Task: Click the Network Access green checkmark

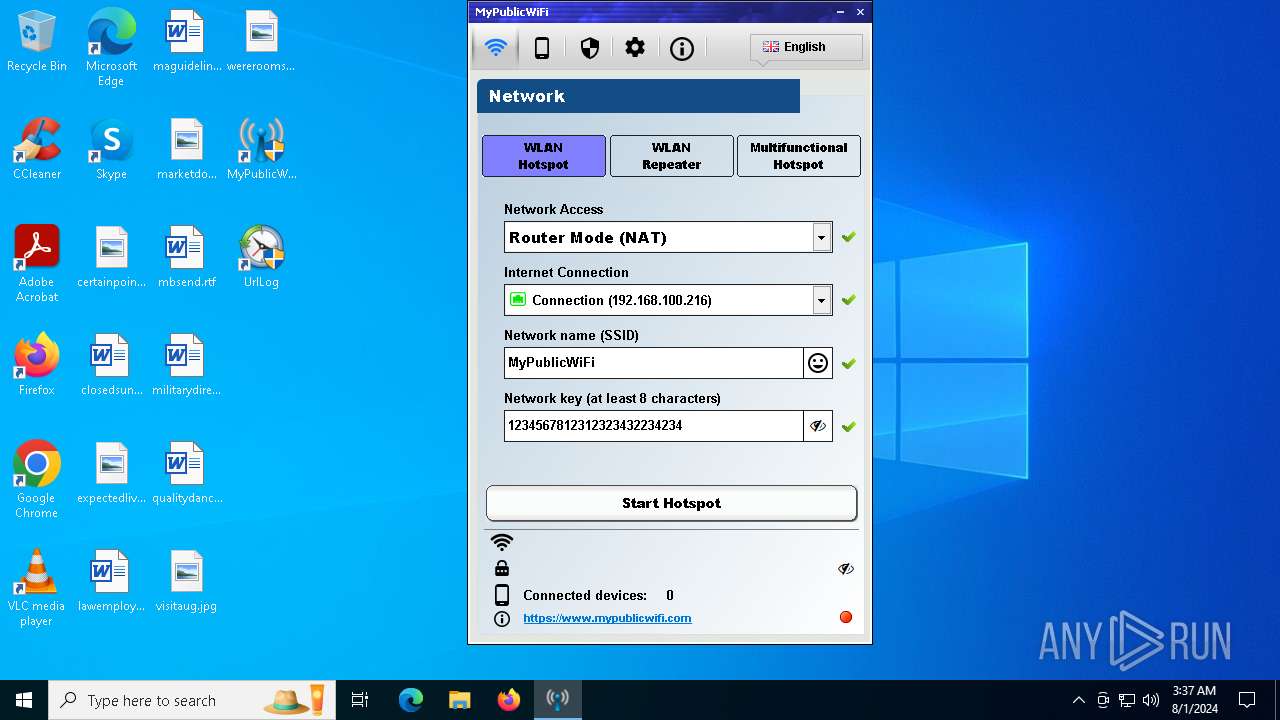Action: pyautogui.click(x=848, y=237)
